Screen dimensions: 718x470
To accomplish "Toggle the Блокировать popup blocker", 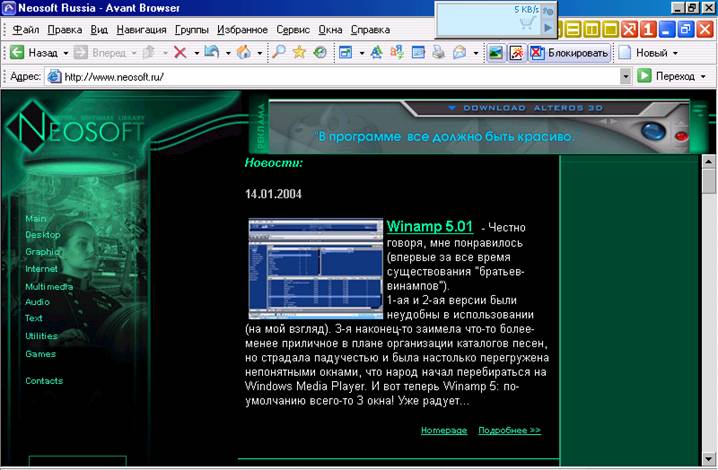I will click(x=570, y=53).
